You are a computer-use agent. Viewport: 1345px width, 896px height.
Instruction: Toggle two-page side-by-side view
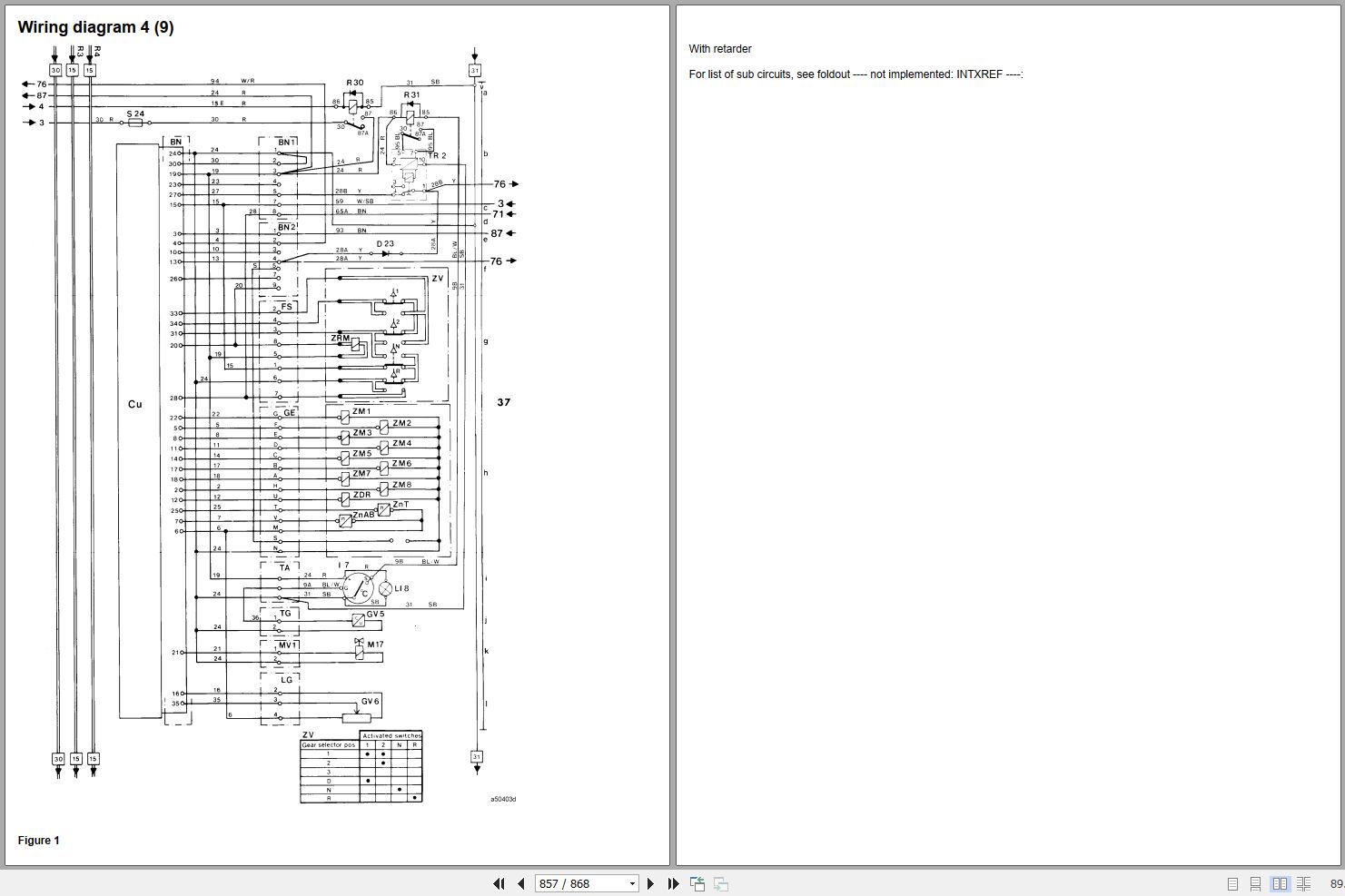[x=1280, y=883]
